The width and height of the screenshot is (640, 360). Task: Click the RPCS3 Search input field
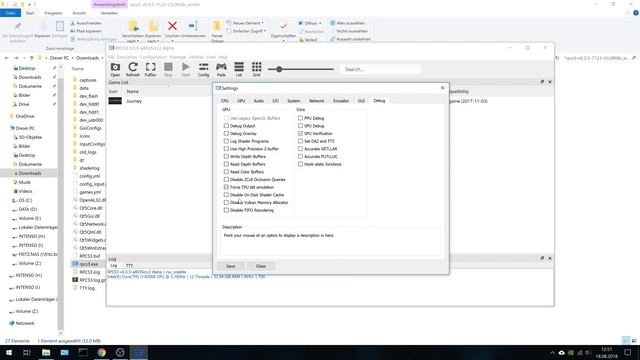click(x=380, y=69)
